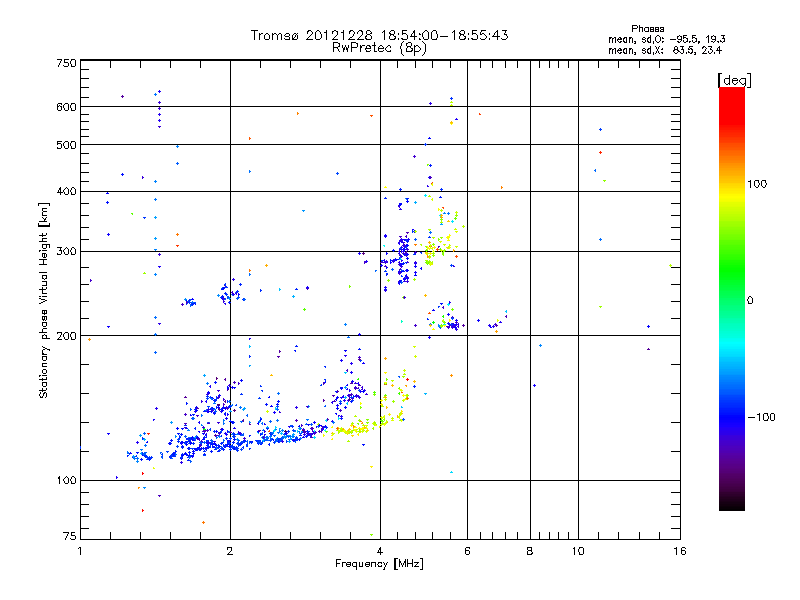Click the plot title 'Tromsø 20121228 18:54:00-18:55:43'
This screenshot has width=800, height=600.
[x=379, y=35]
